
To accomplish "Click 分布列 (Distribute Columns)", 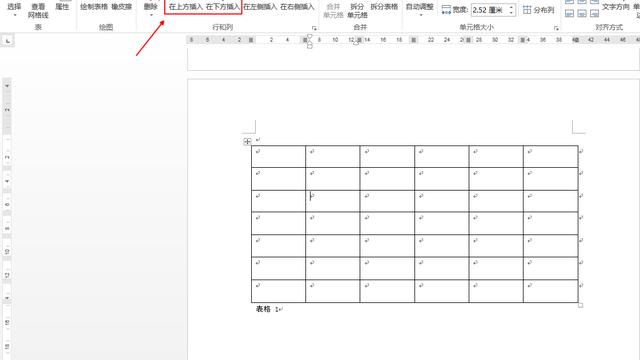I will point(539,10).
